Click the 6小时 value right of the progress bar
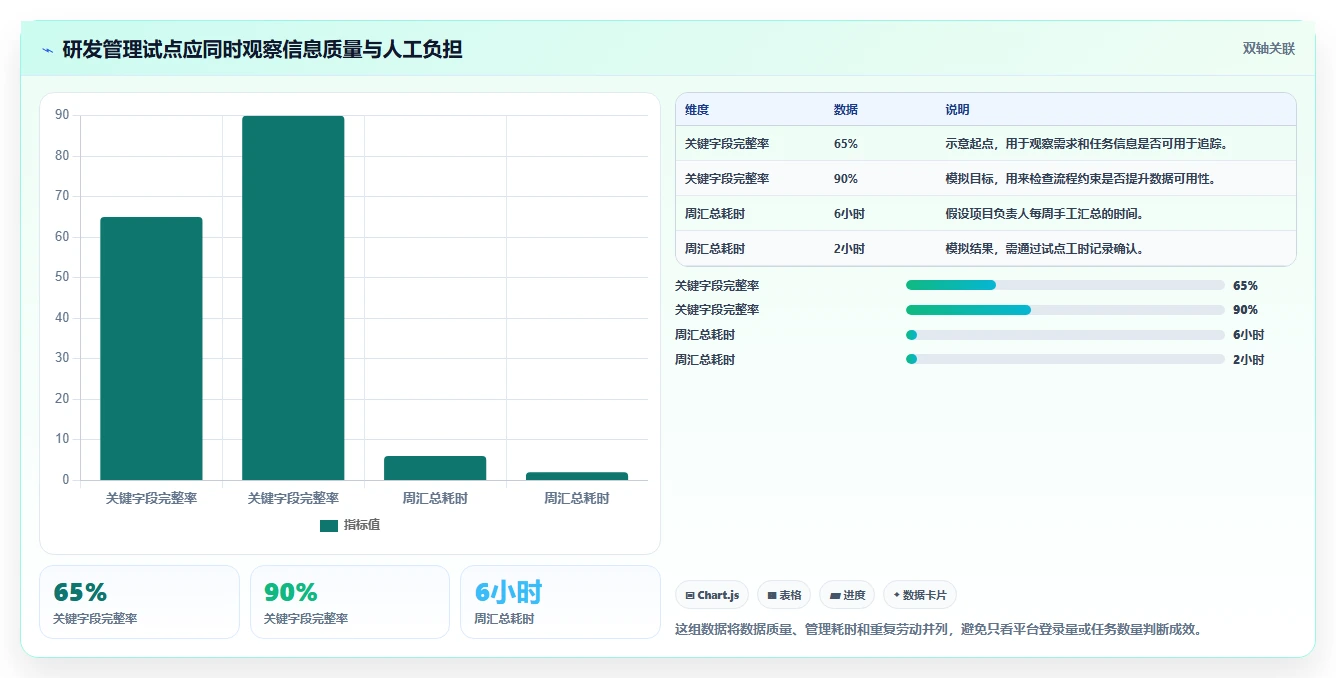 1249,335
